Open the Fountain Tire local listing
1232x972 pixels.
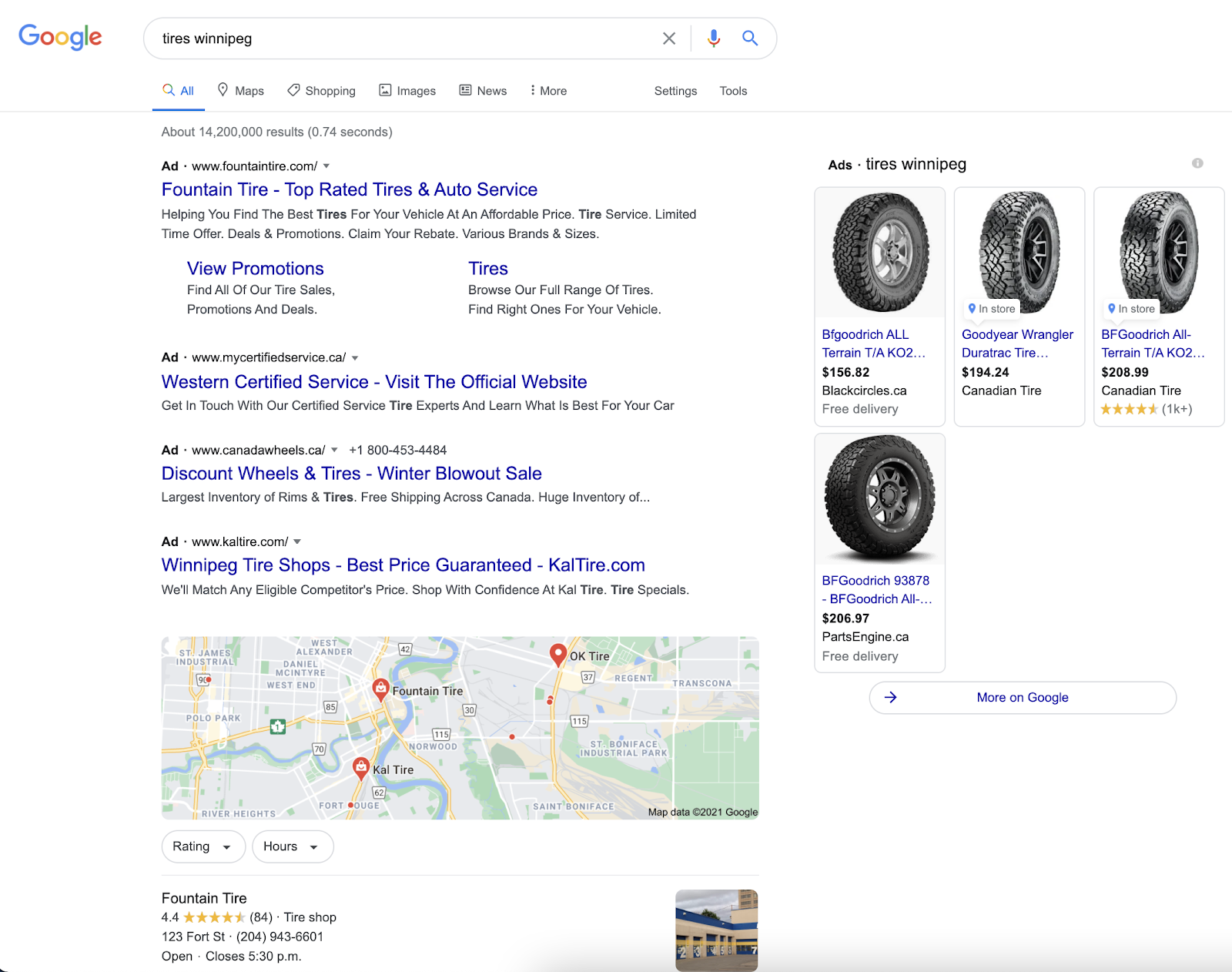[204, 898]
